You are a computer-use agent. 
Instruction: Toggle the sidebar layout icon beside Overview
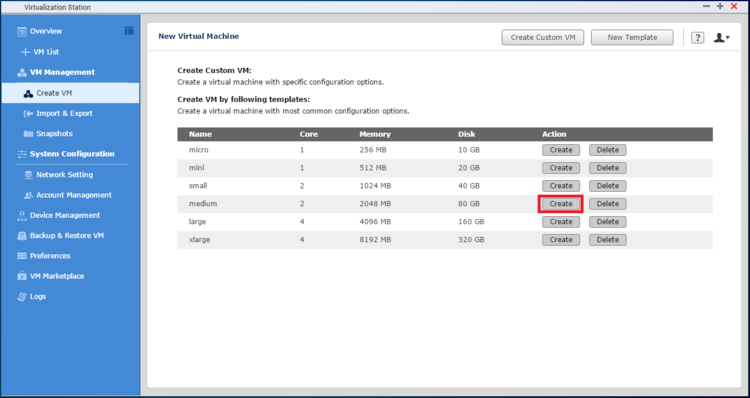129,31
